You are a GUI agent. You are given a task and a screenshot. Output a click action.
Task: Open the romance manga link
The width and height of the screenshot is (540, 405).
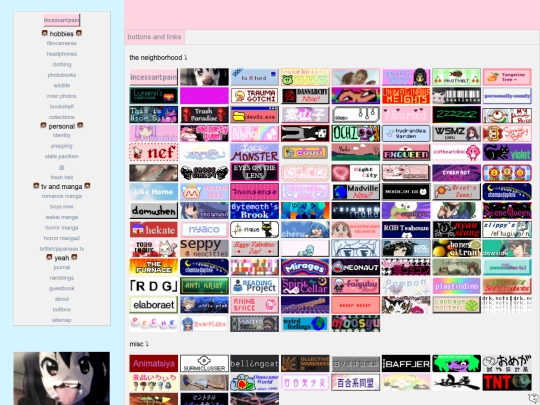(62, 196)
